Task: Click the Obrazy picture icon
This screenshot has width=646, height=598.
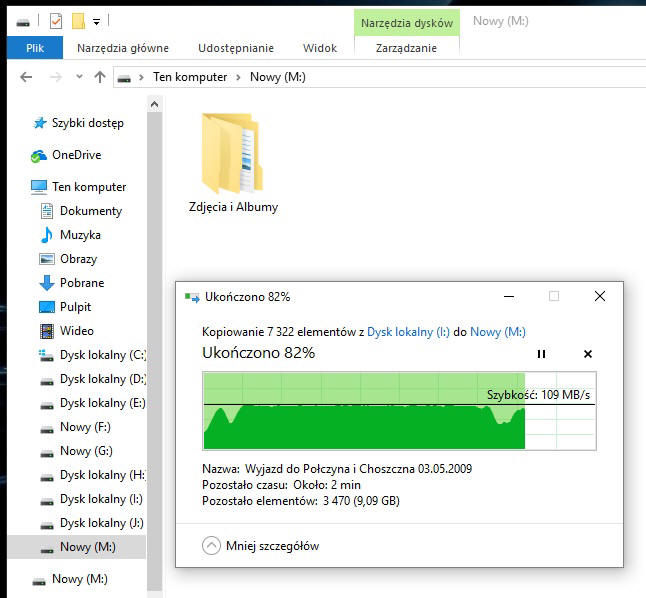Action: (x=47, y=259)
